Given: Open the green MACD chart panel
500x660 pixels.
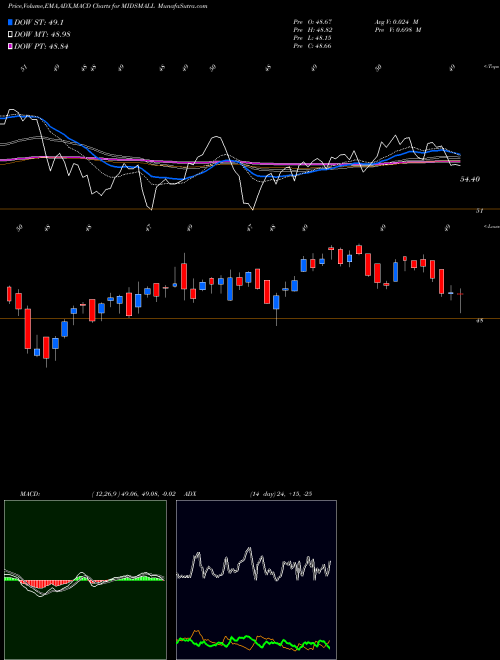Looking at the screenshot, I should pyautogui.click(x=85, y=580).
